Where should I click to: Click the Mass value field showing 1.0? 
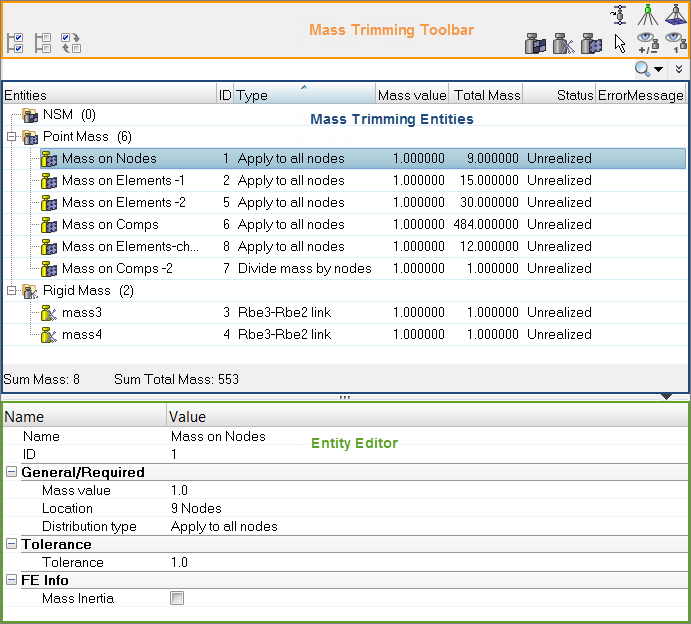pyautogui.click(x=179, y=491)
